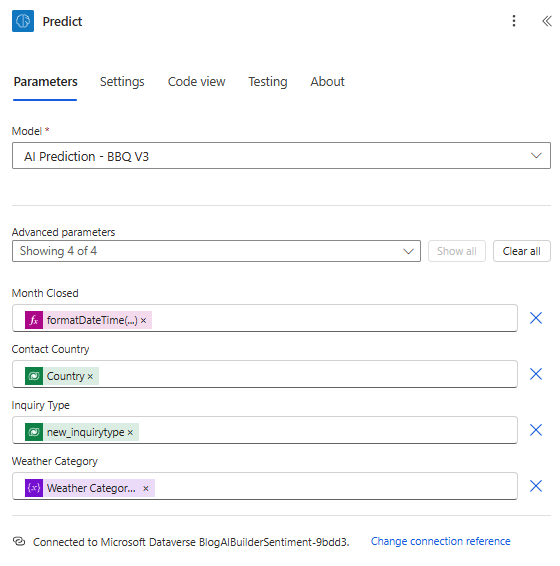
Task: Open the three-dot more options menu
Action: click(x=514, y=21)
